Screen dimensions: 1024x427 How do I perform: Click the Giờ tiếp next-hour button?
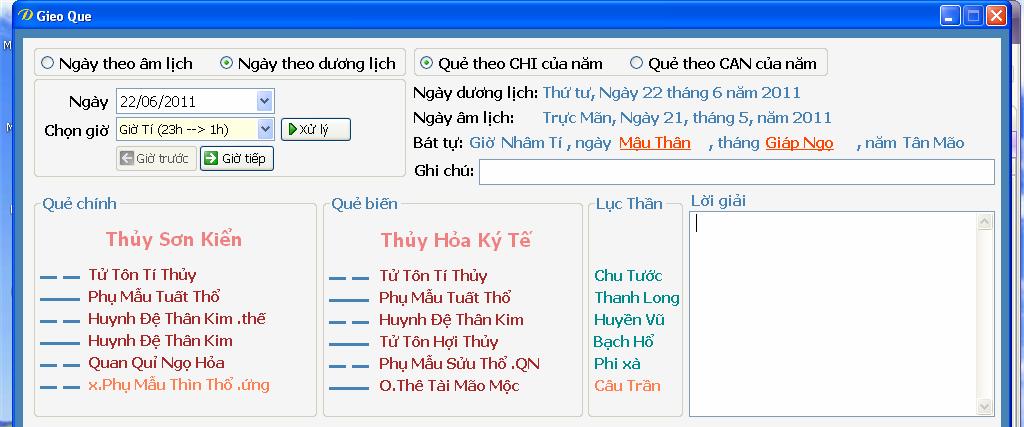[x=237, y=158]
